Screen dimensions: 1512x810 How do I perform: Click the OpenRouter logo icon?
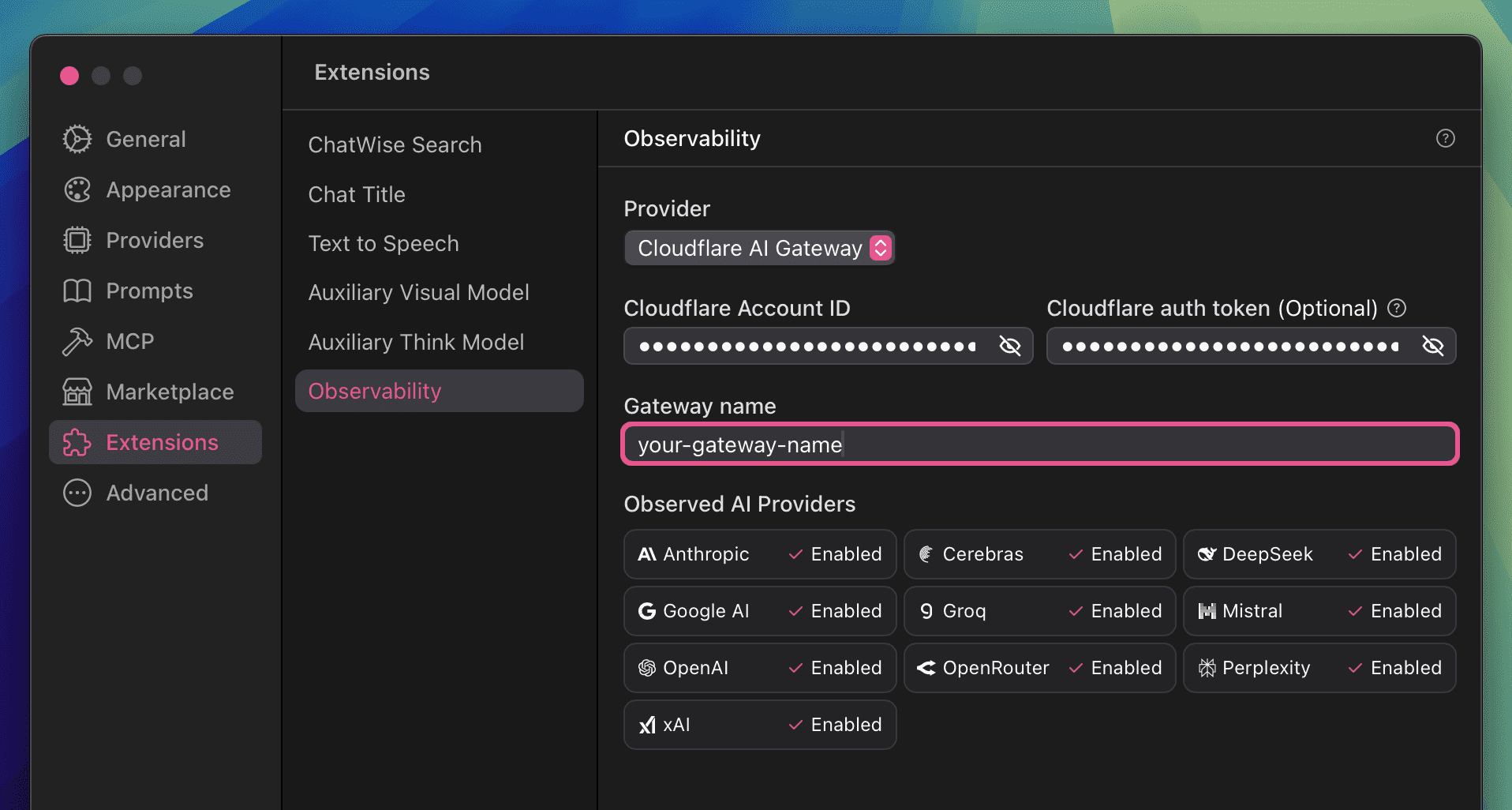tap(926, 668)
